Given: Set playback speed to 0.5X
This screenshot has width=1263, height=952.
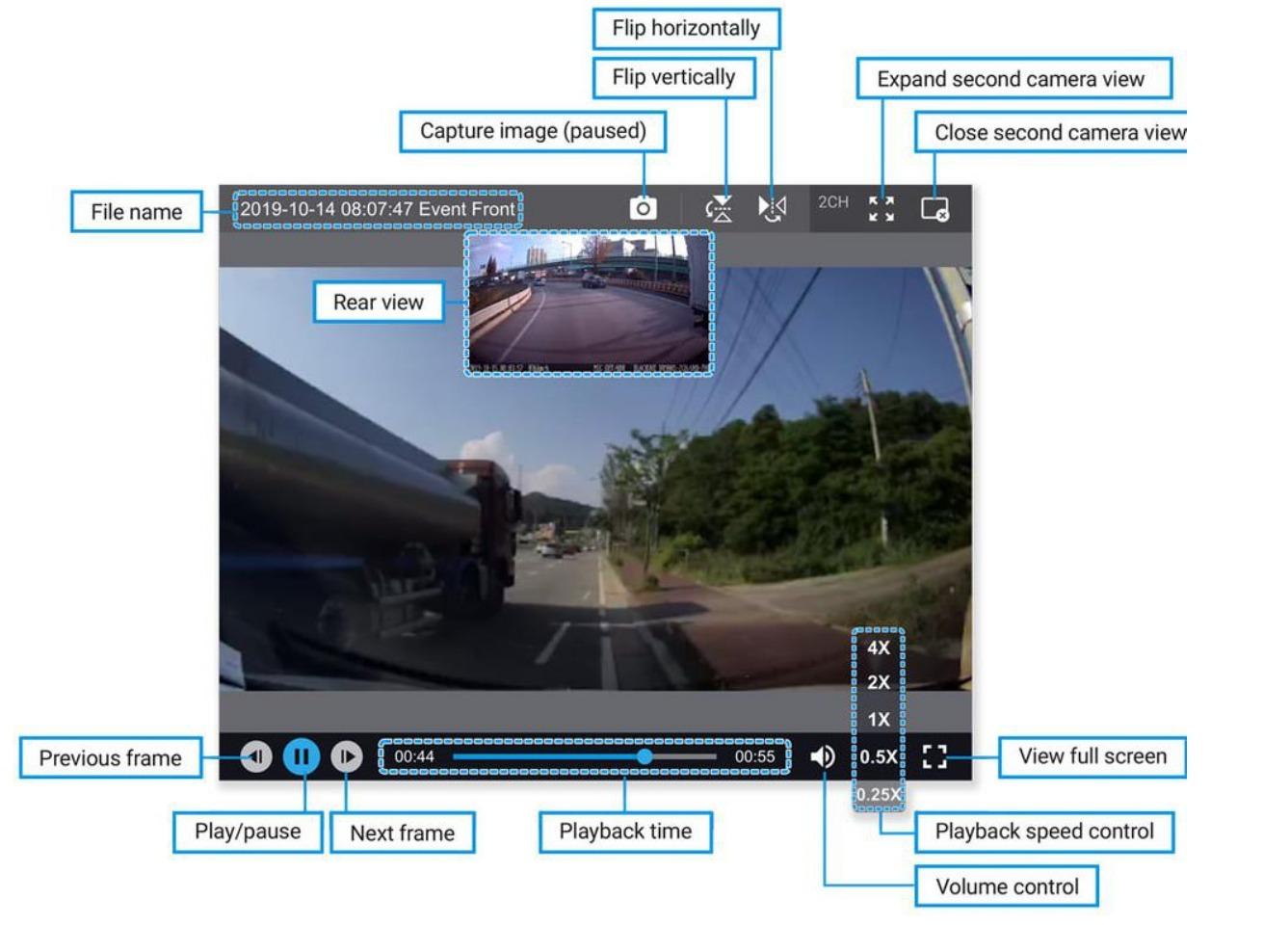Looking at the screenshot, I should tap(879, 756).
